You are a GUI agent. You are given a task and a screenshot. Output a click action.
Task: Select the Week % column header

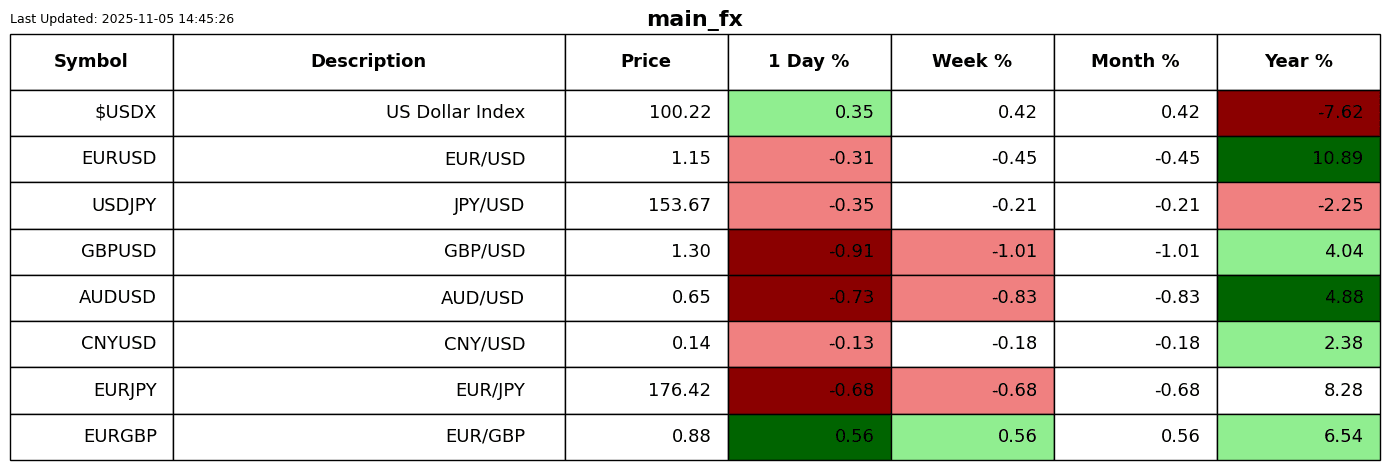(x=972, y=62)
